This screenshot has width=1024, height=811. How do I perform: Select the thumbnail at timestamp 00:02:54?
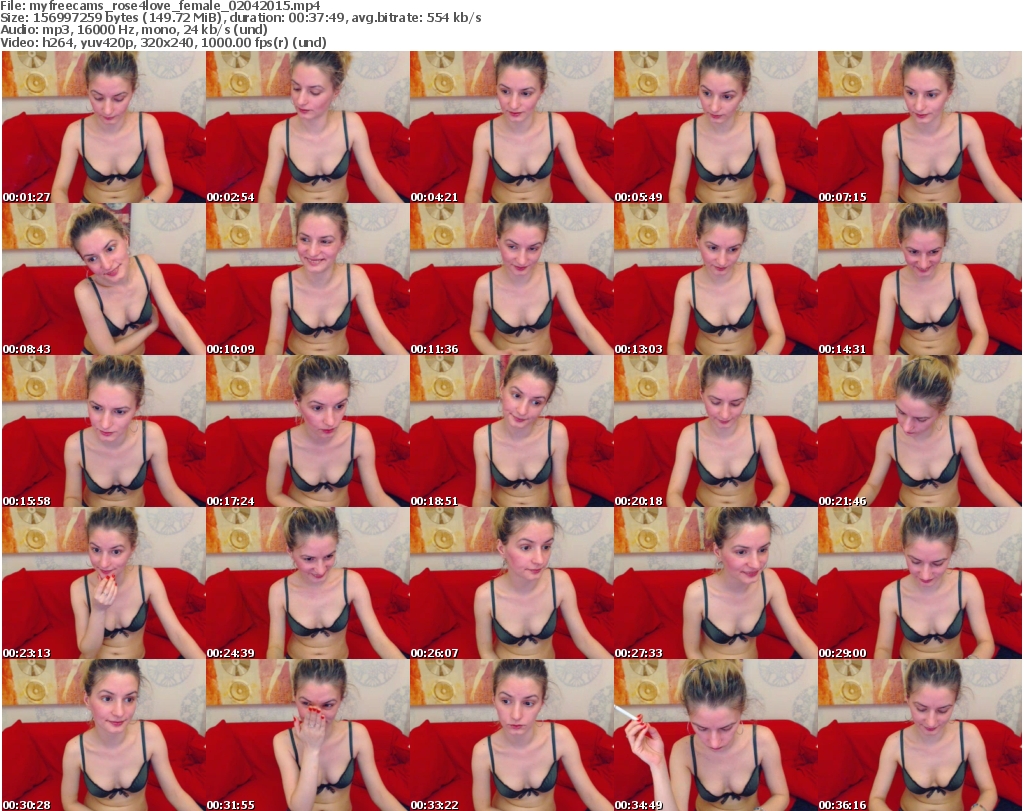(308, 127)
